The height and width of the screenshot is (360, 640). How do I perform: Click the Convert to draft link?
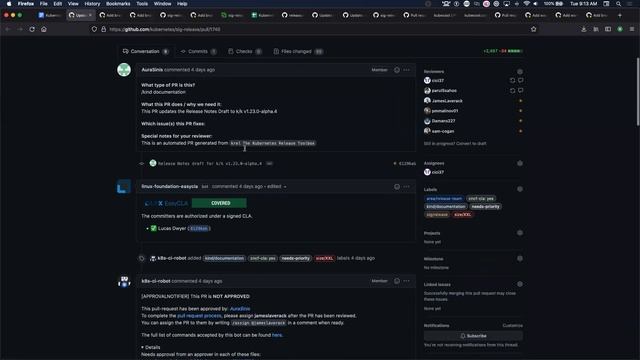click(472, 144)
